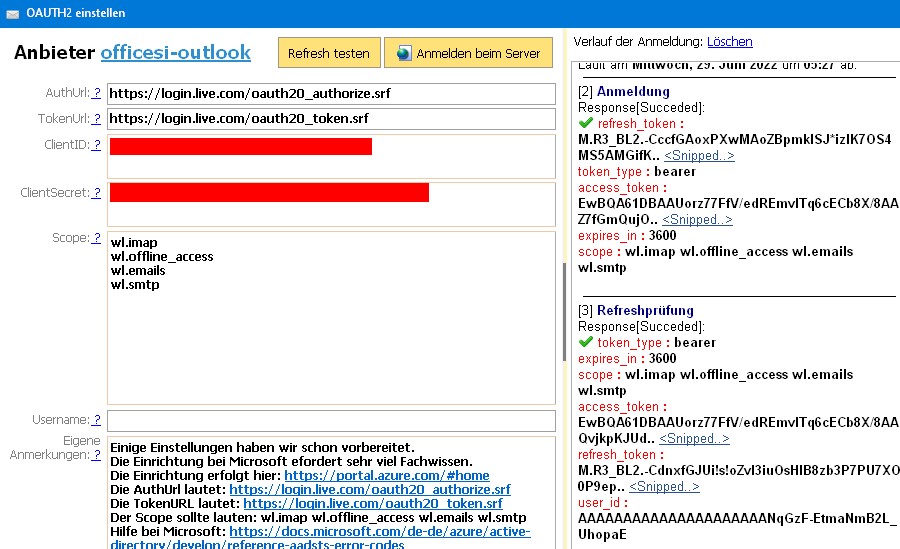Image resolution: width=900 pixels, height=549 pixels.
Task: Open the Username help question mark
Action: tap(96, 420)
